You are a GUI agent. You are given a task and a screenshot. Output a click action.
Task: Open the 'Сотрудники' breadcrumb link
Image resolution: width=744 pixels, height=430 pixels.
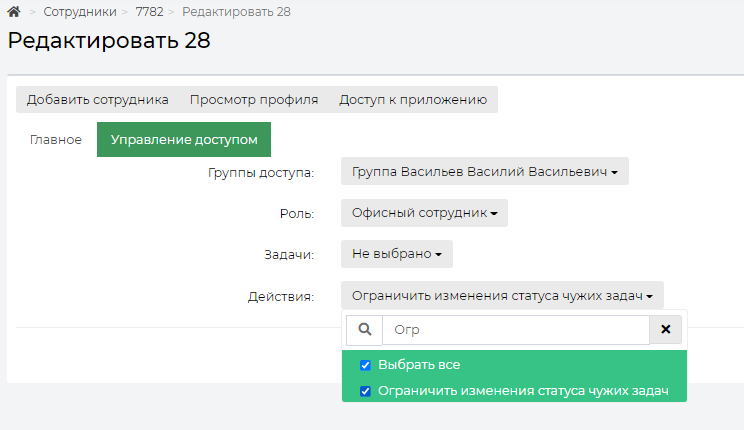click(x=80, y=12)
